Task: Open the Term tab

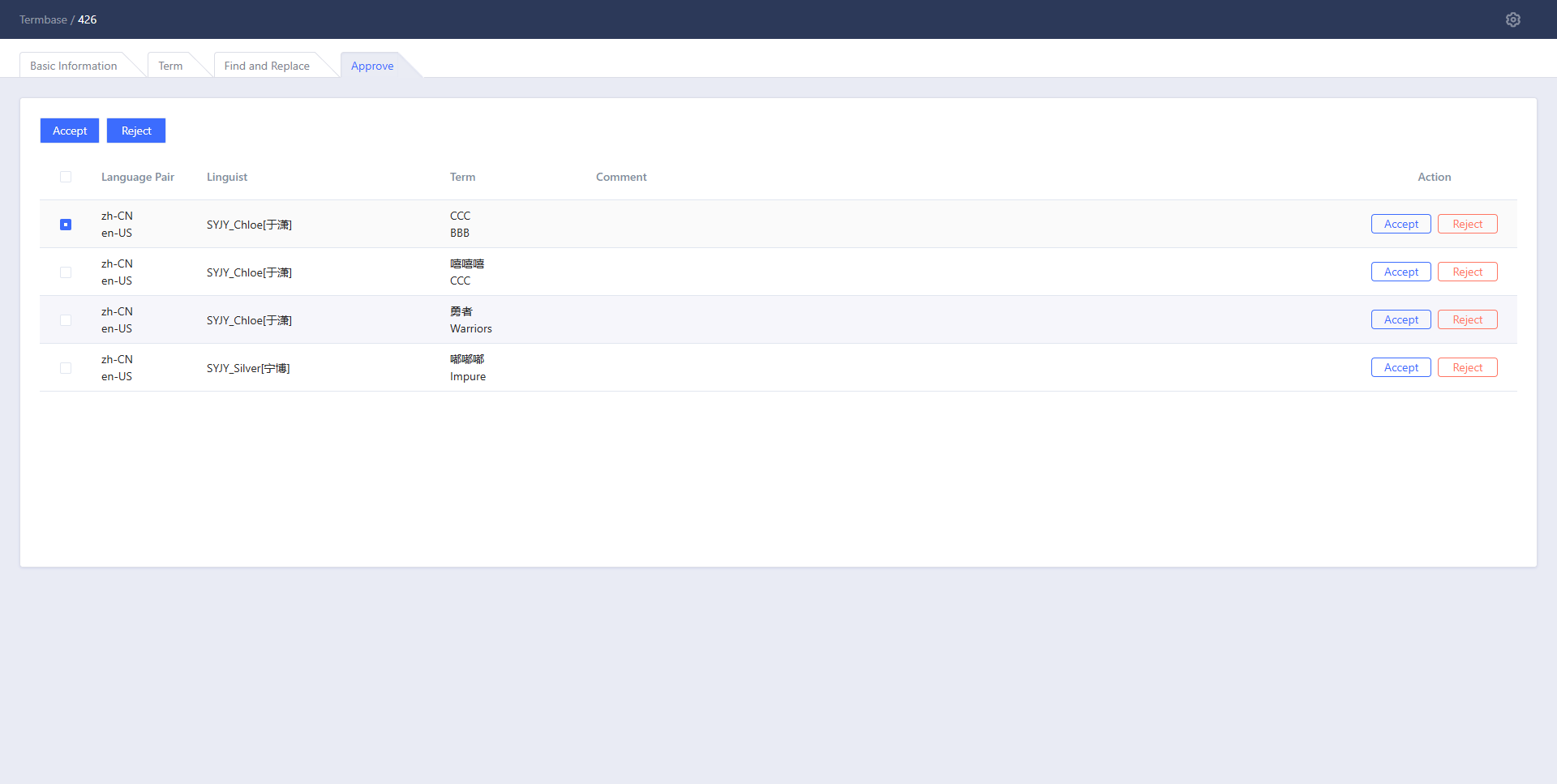Action: coord(170,66)
